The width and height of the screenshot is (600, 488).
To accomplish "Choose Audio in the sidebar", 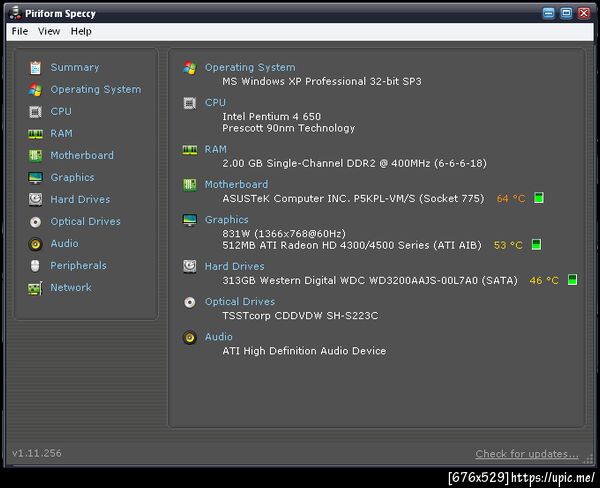I will (x=64, y=243).
